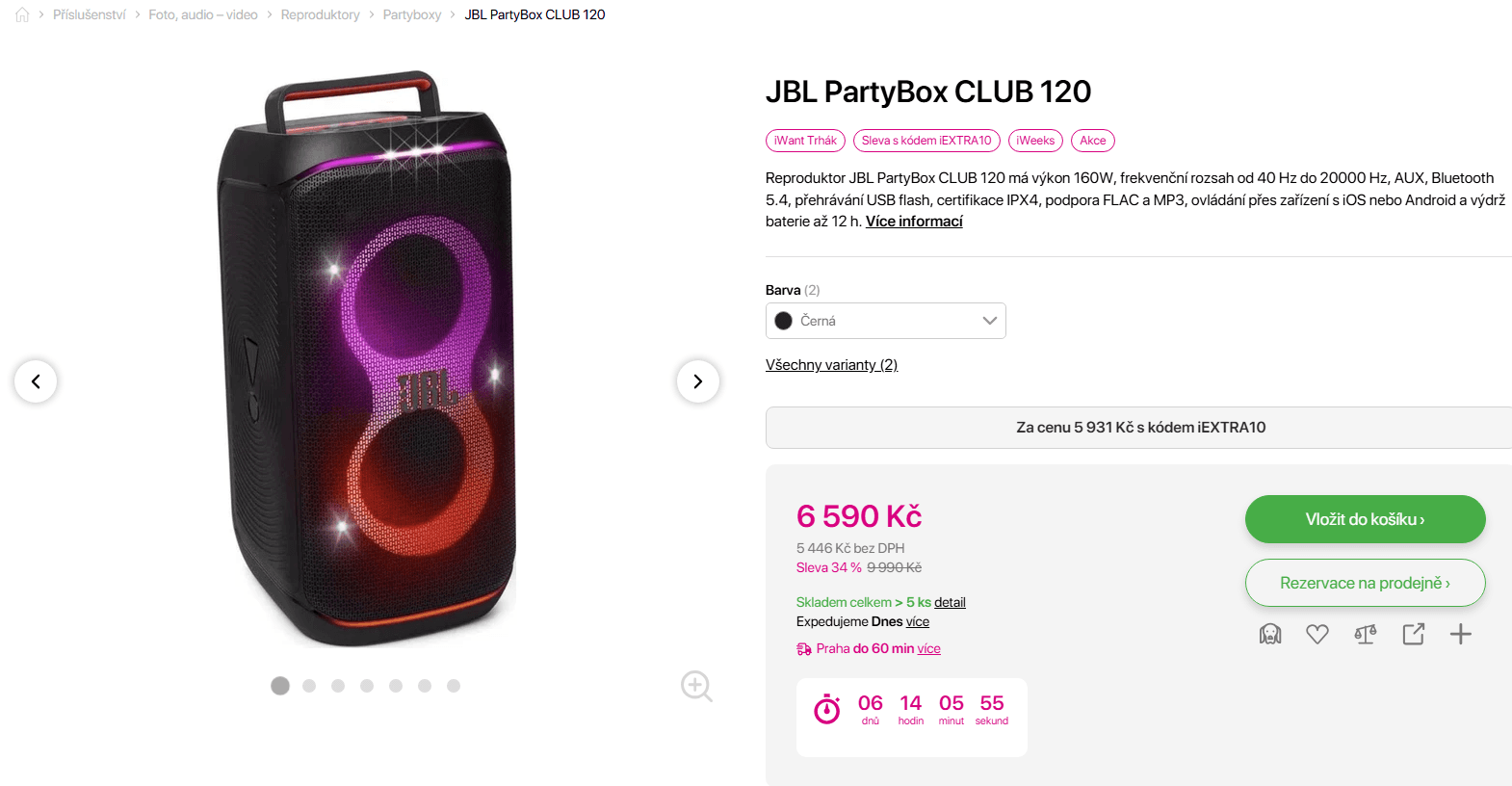Open Více informací link

point(913,221)
